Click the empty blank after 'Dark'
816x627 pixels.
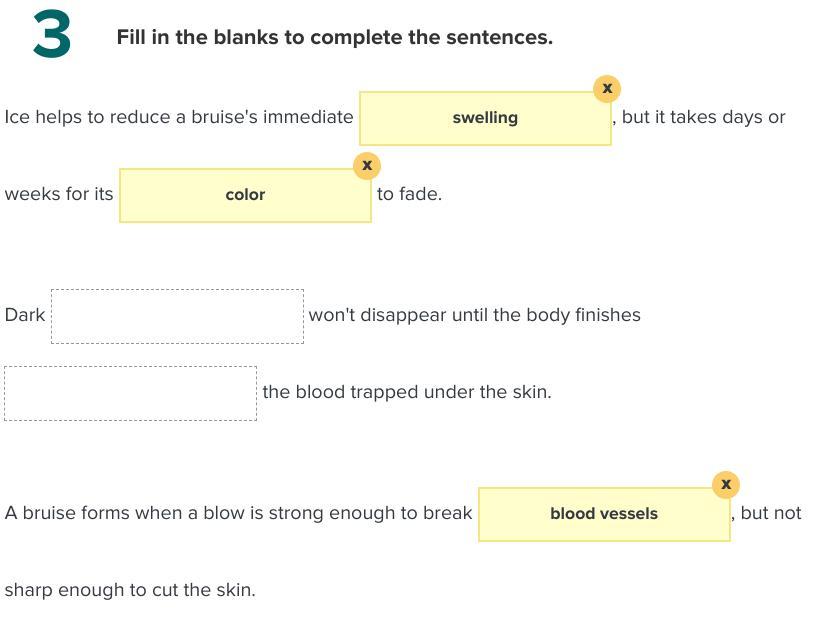tap(177, 316)
